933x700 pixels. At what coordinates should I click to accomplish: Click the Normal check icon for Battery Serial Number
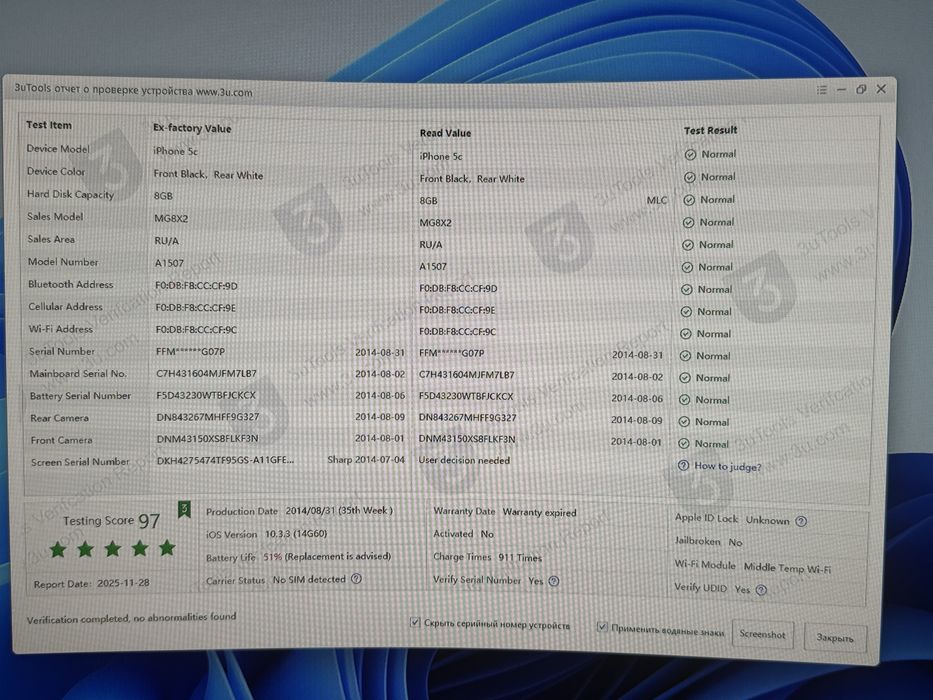(x=684, y=400)
